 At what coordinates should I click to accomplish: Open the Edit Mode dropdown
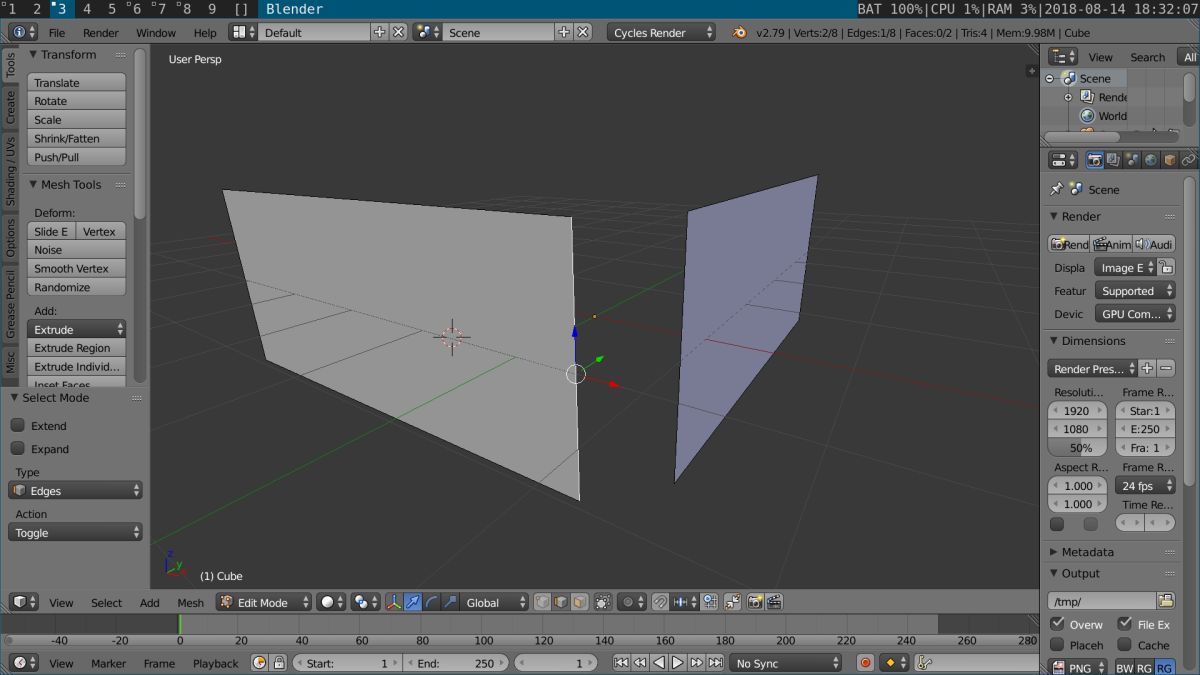[264, 602]
